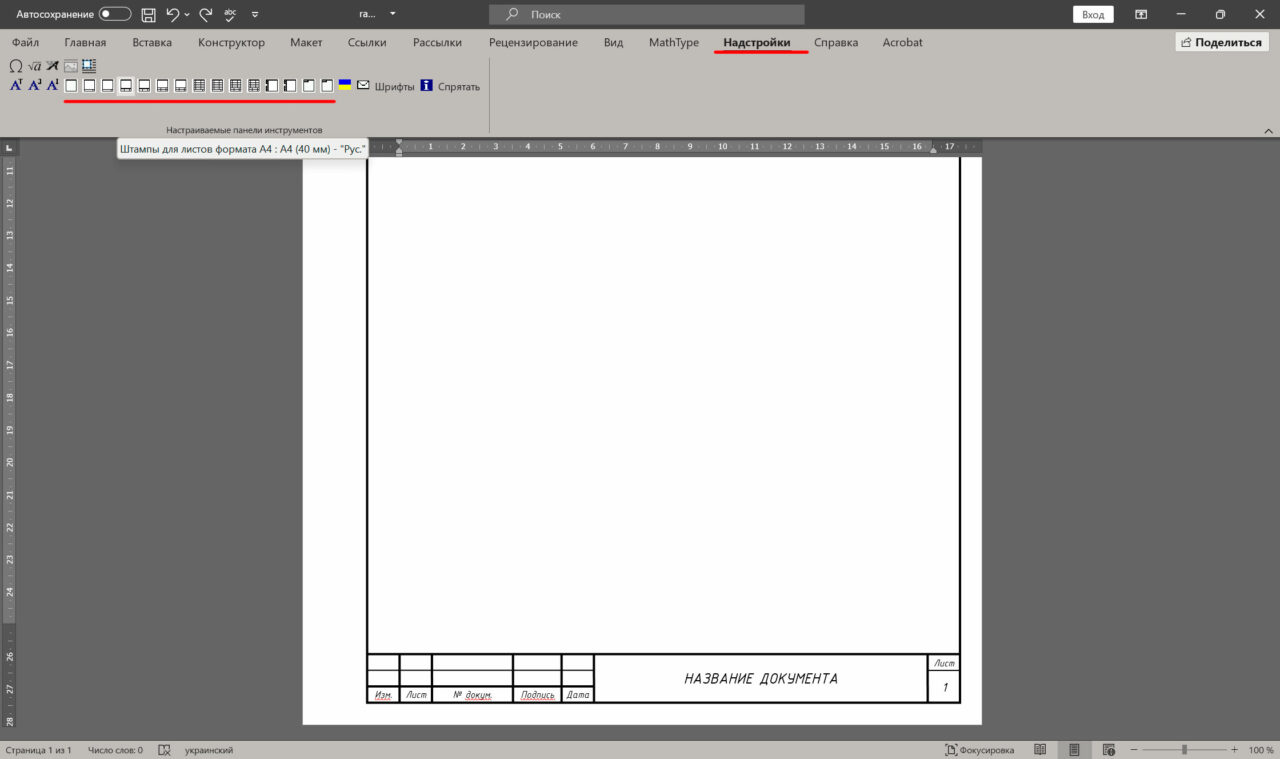Click the Поделиться share button
This screenshot has height=759, width=1280.
click(1221, 43)
